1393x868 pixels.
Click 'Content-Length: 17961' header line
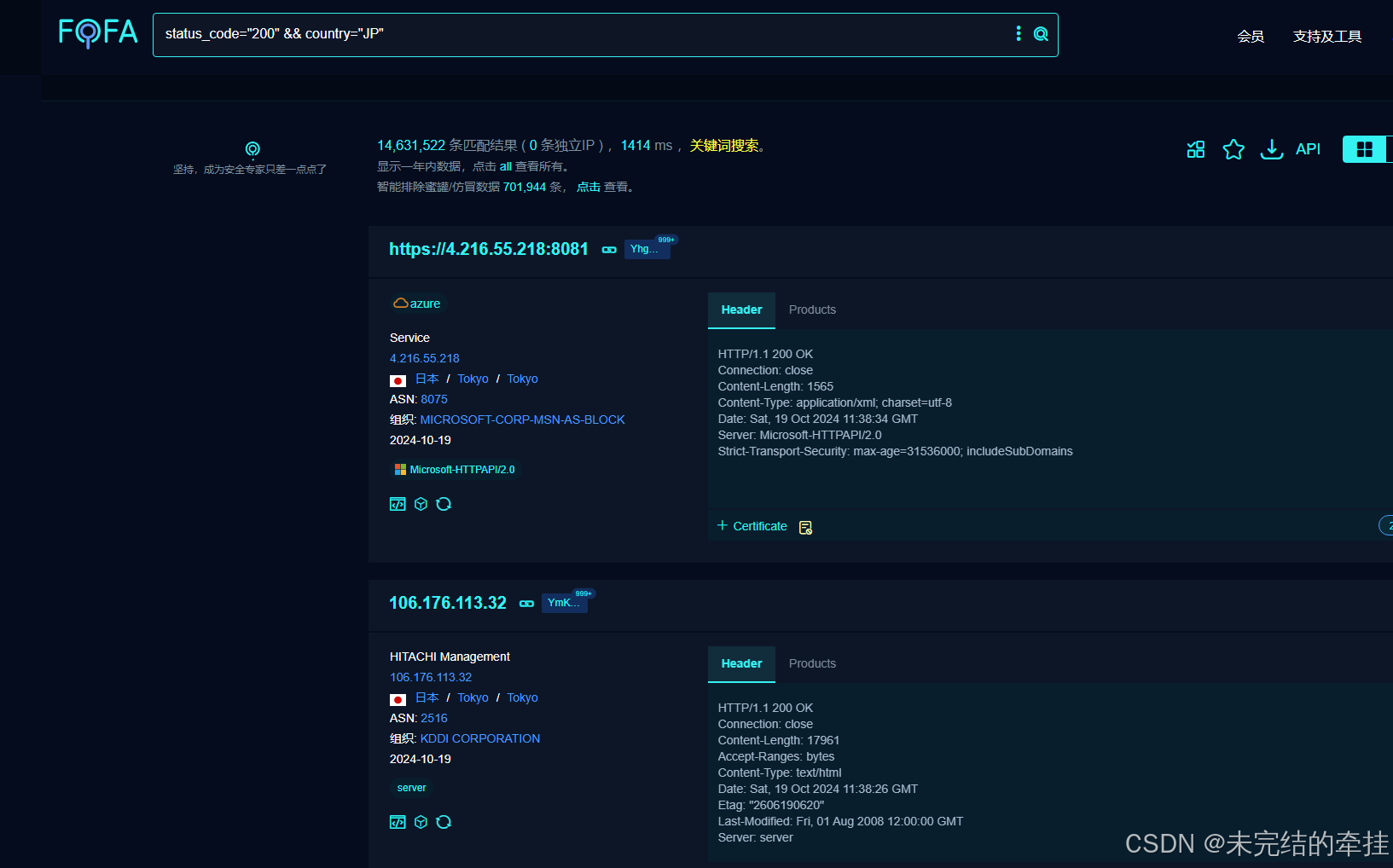click(x=779, y=740)
